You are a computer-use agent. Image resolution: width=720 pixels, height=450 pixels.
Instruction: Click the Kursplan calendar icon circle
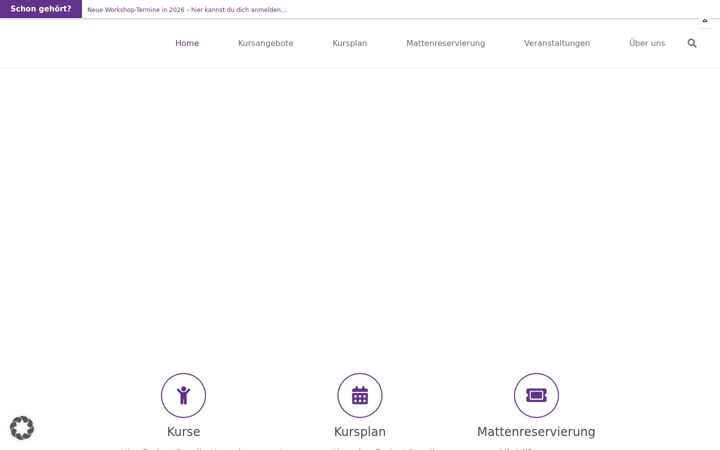pos(360,395)
